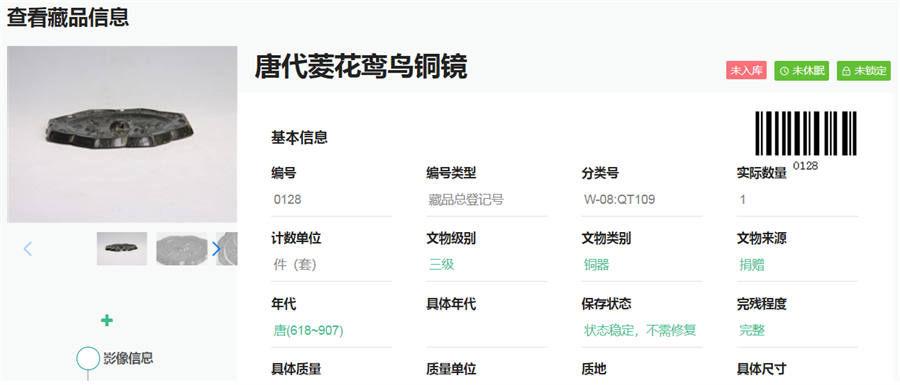
Task: Click the 基本信息 section heading
Action: point(299,137)
